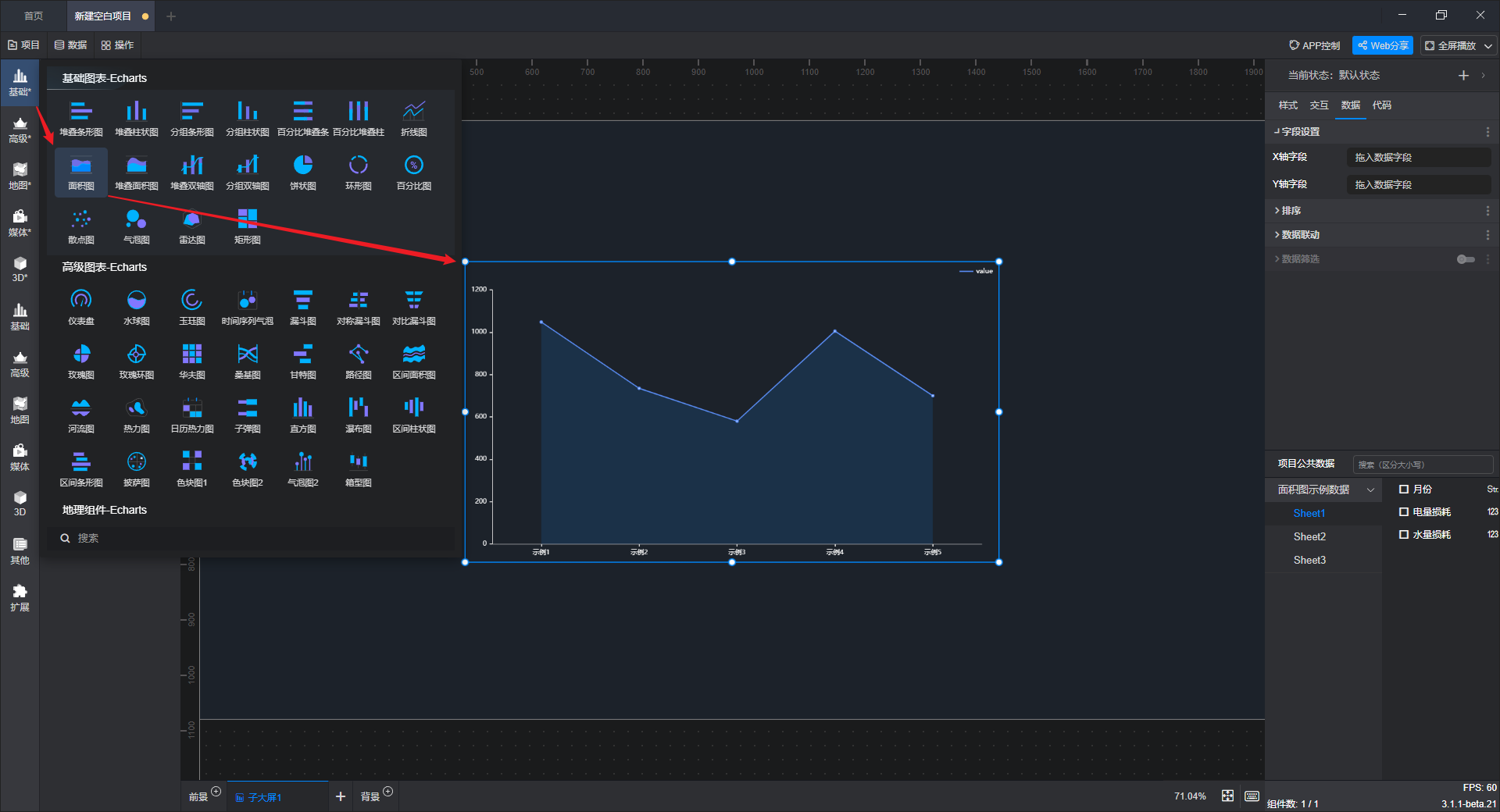Expand the state panel chevron arrow
Image resolution: width=1500 pixels, height=812 pixels.
(x=1483, y=76)
